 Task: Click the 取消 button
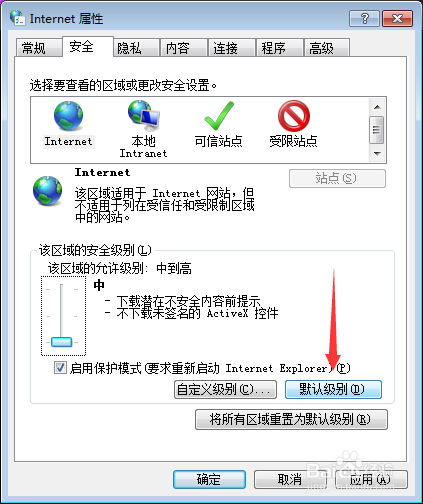pos(290,479)
